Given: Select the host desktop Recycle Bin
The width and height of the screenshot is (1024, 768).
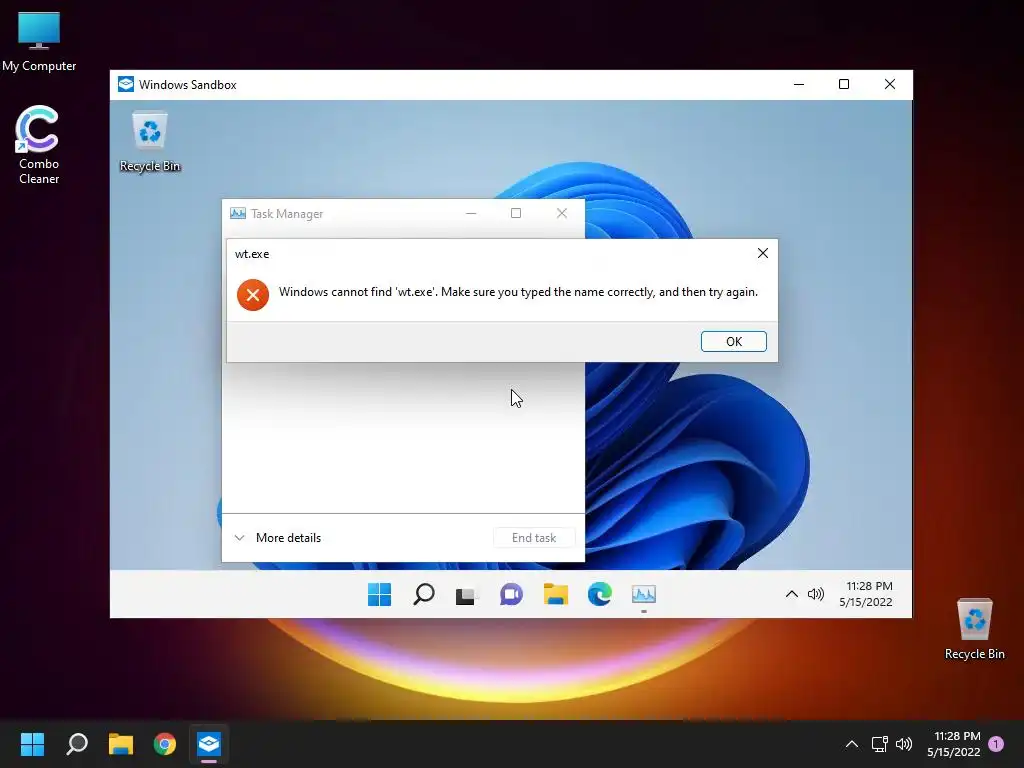Looking at the screenshot, I should click(974, 629).
